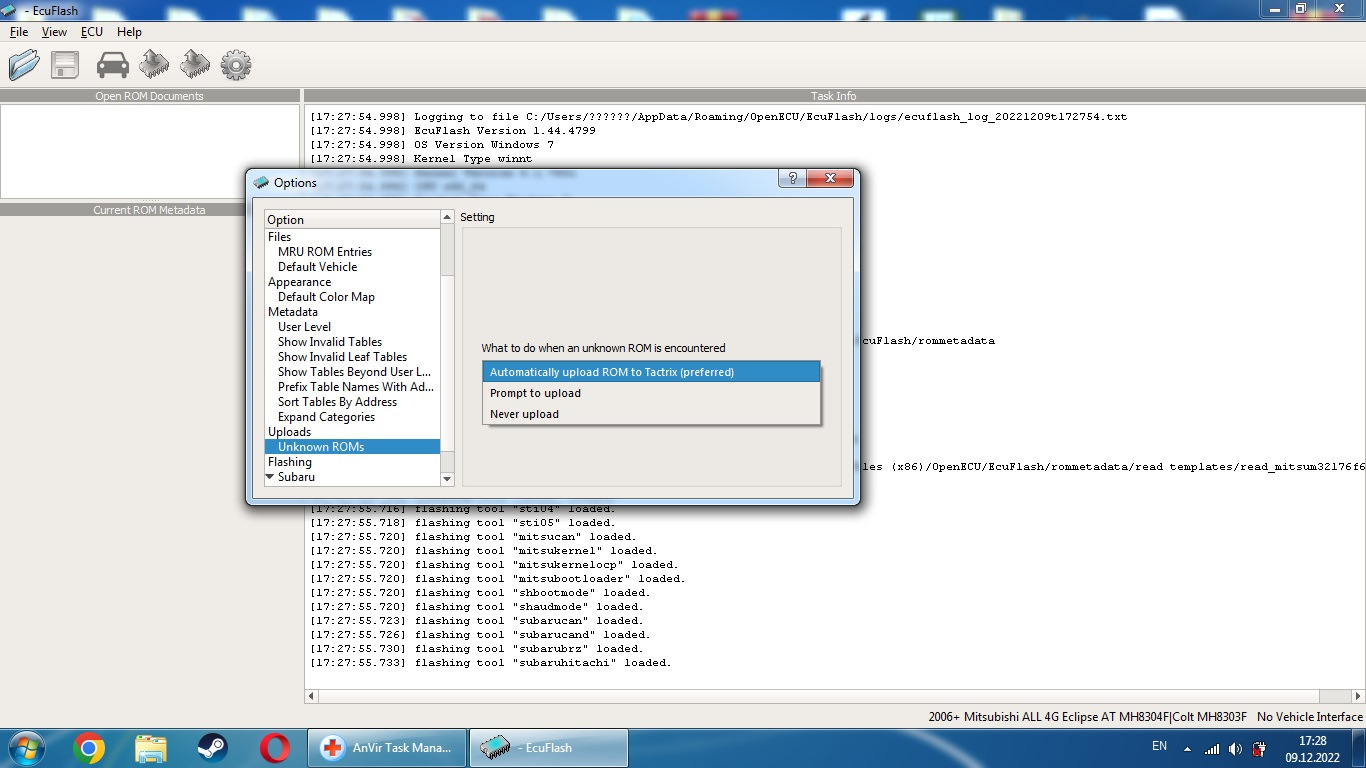Select User Level option

[304, 327]
